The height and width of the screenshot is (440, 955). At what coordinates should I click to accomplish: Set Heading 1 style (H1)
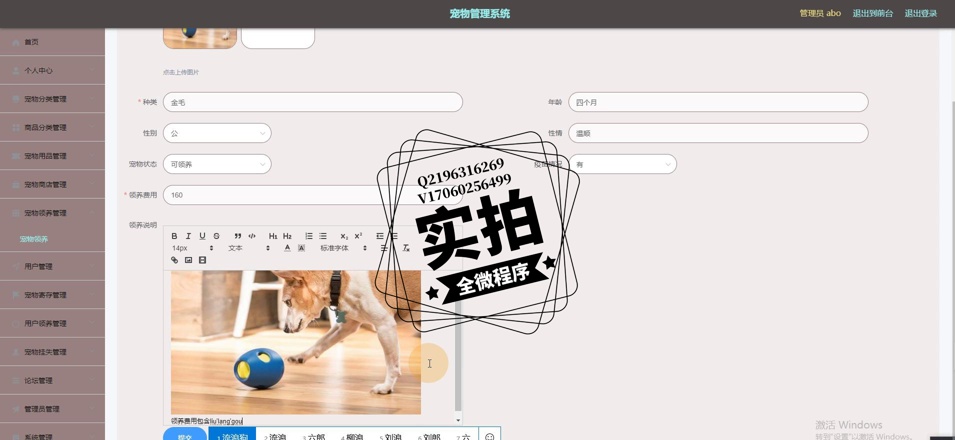coord(273,236)
